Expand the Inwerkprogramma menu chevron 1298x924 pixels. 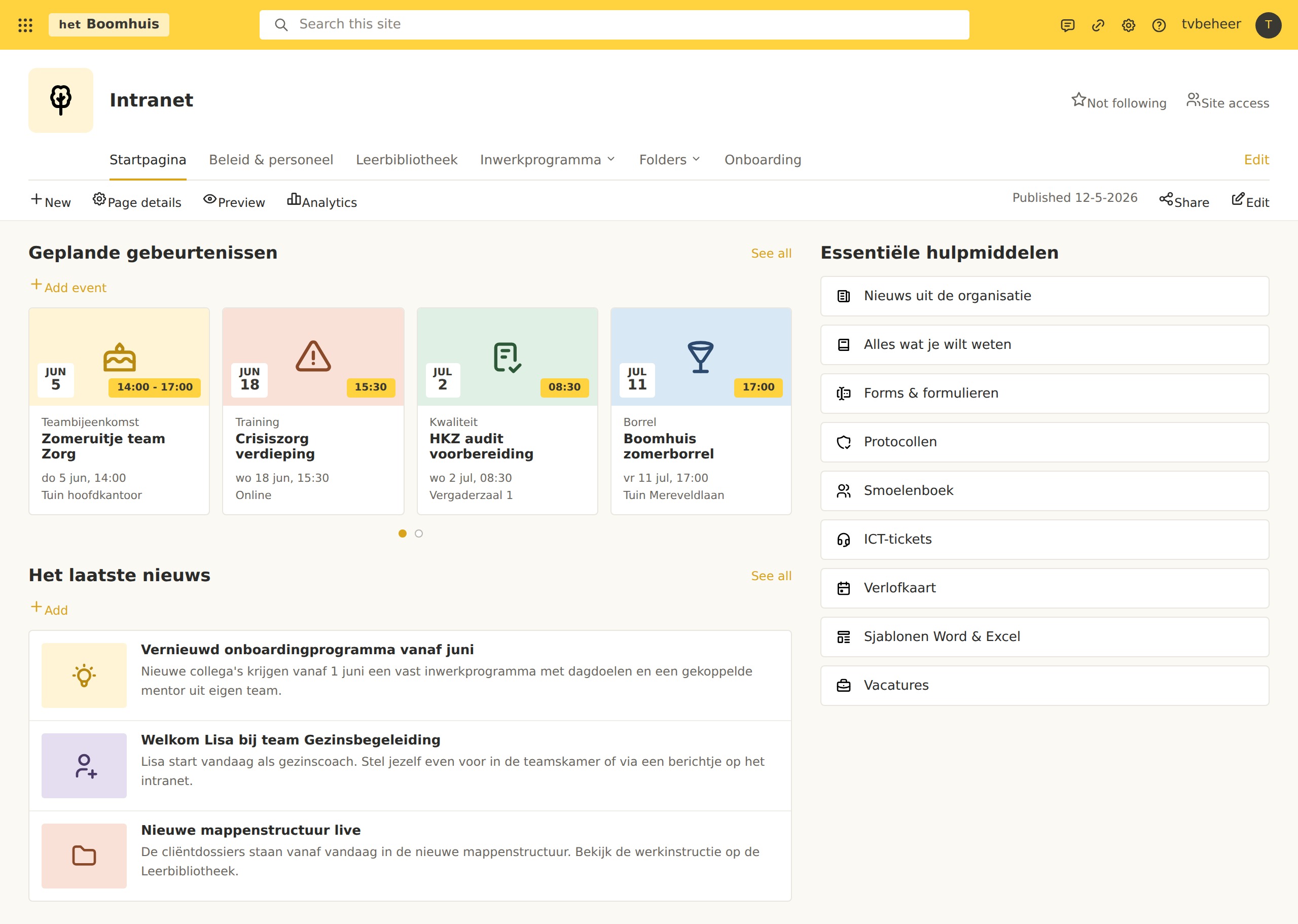611,159
